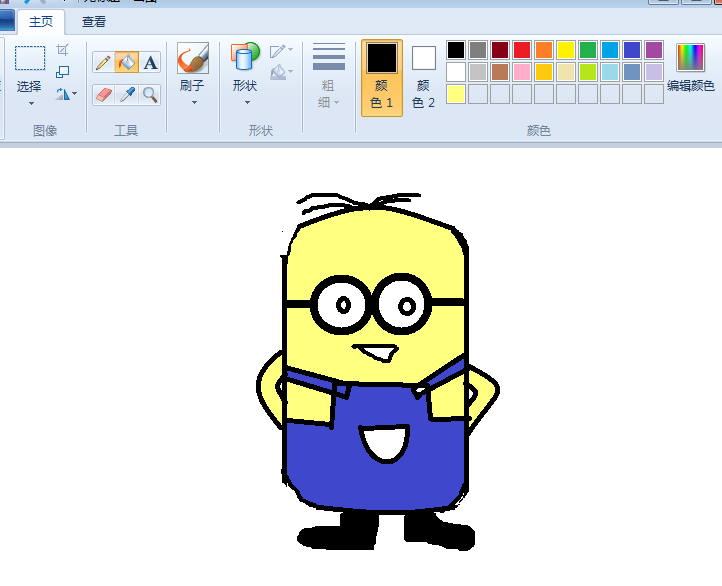
Task: Pick the dark gray color swatch
Action: coord(478,50)
